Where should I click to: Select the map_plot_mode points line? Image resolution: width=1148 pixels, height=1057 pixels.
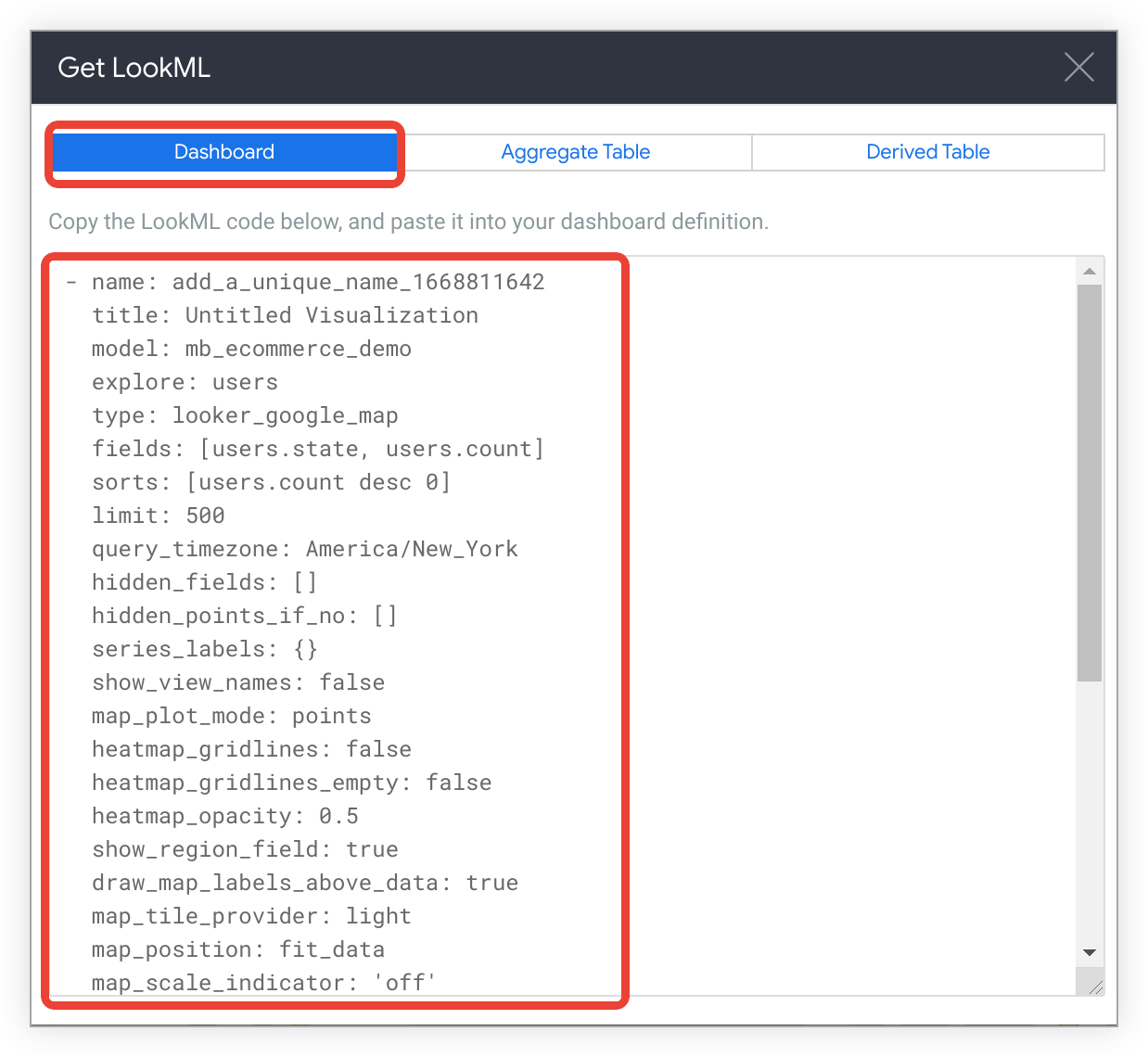click(x=231, y=715)
